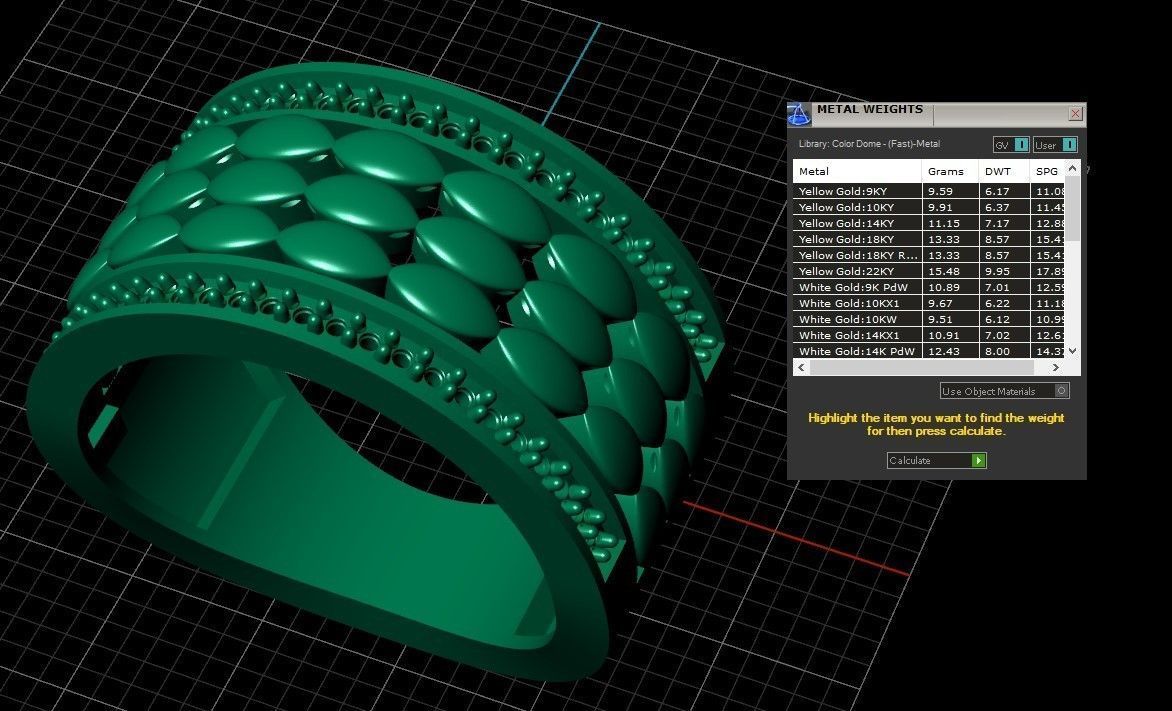Select the Yellow Gold:14KY row
This screenshot has width=1172, height=711.
(x=929, y=224)
